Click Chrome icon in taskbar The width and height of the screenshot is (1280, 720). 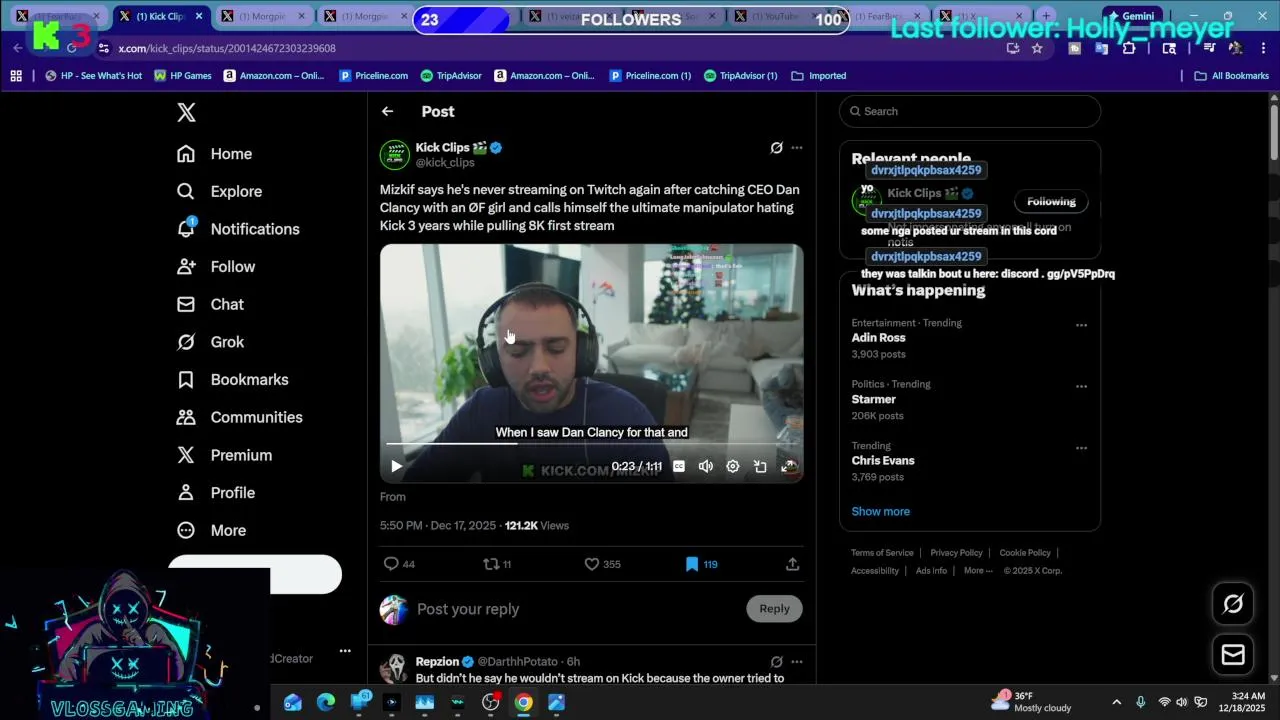click(x=523, y=703)
